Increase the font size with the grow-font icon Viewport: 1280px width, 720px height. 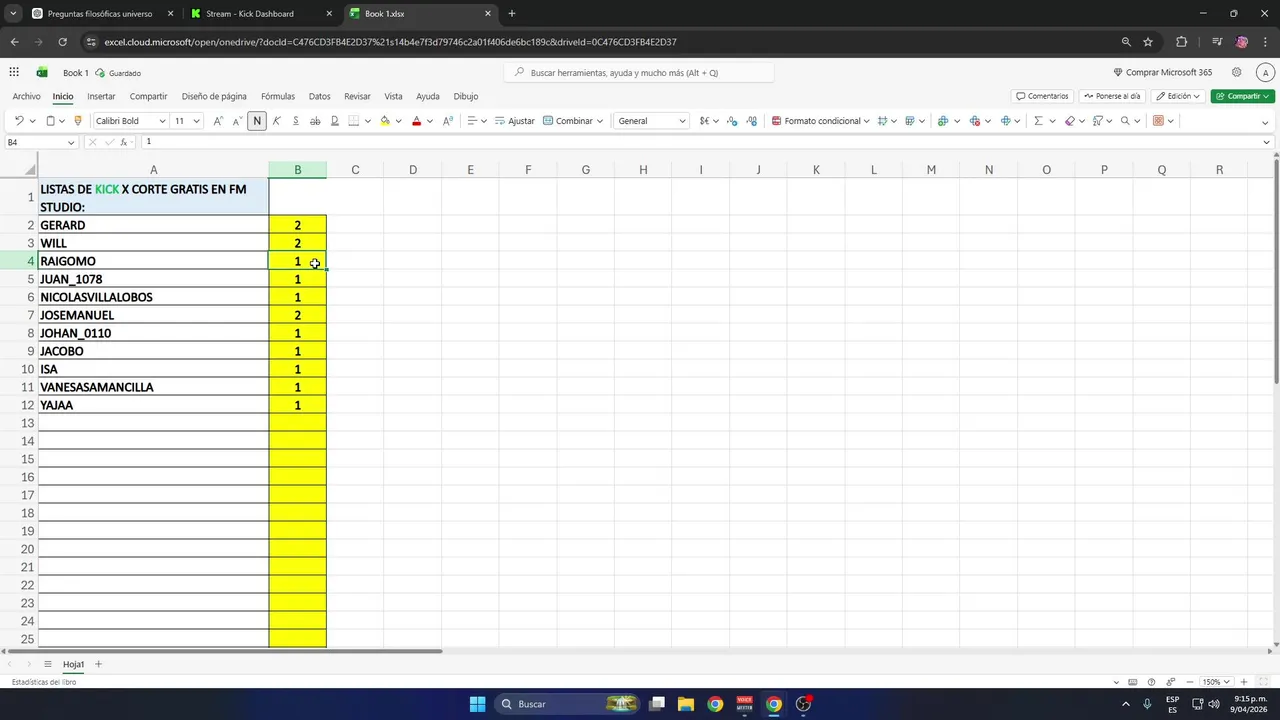click(218, 121)
